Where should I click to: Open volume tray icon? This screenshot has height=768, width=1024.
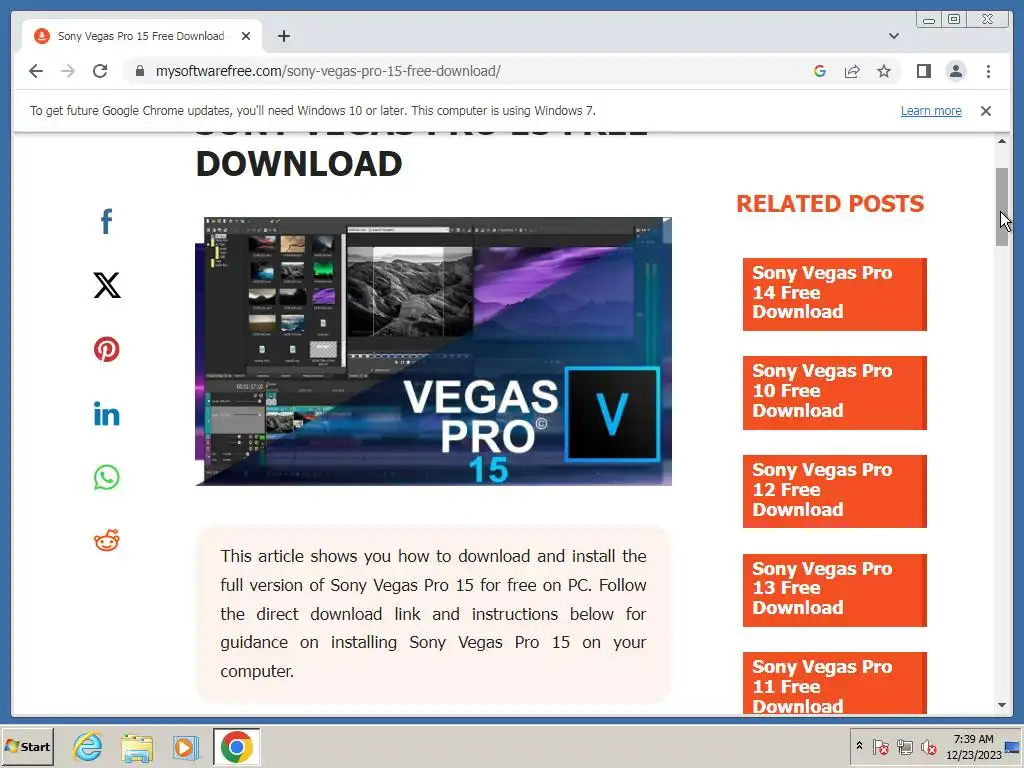point(928,746)
